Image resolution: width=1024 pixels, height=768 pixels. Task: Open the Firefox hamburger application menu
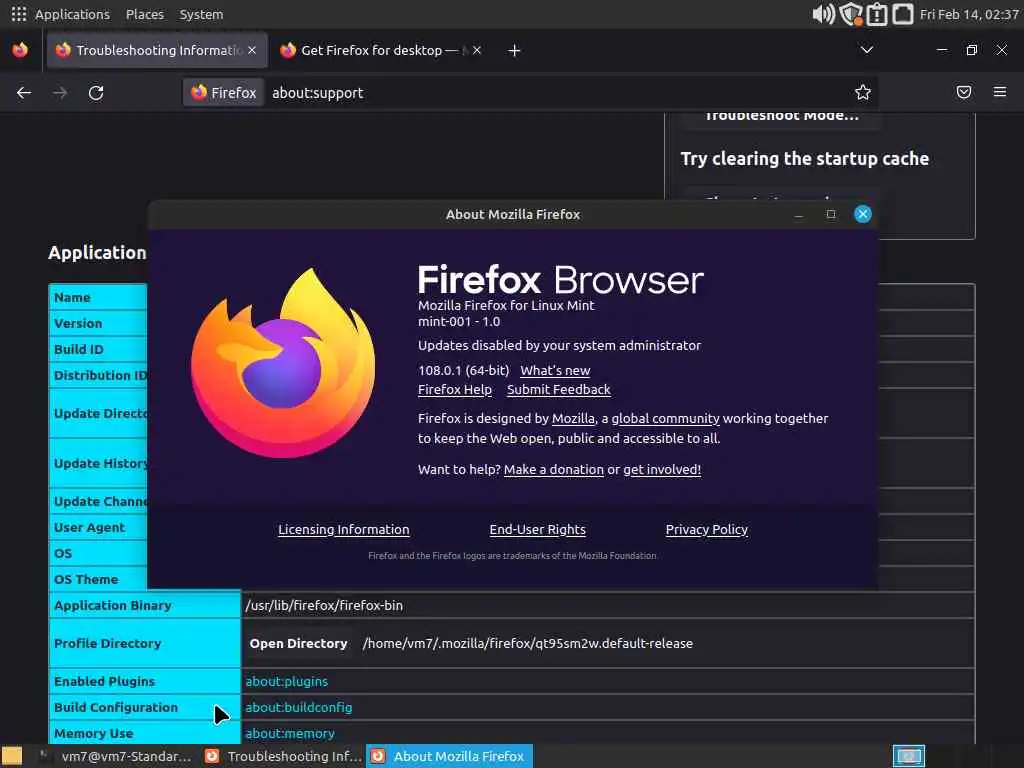point(1000,92)
